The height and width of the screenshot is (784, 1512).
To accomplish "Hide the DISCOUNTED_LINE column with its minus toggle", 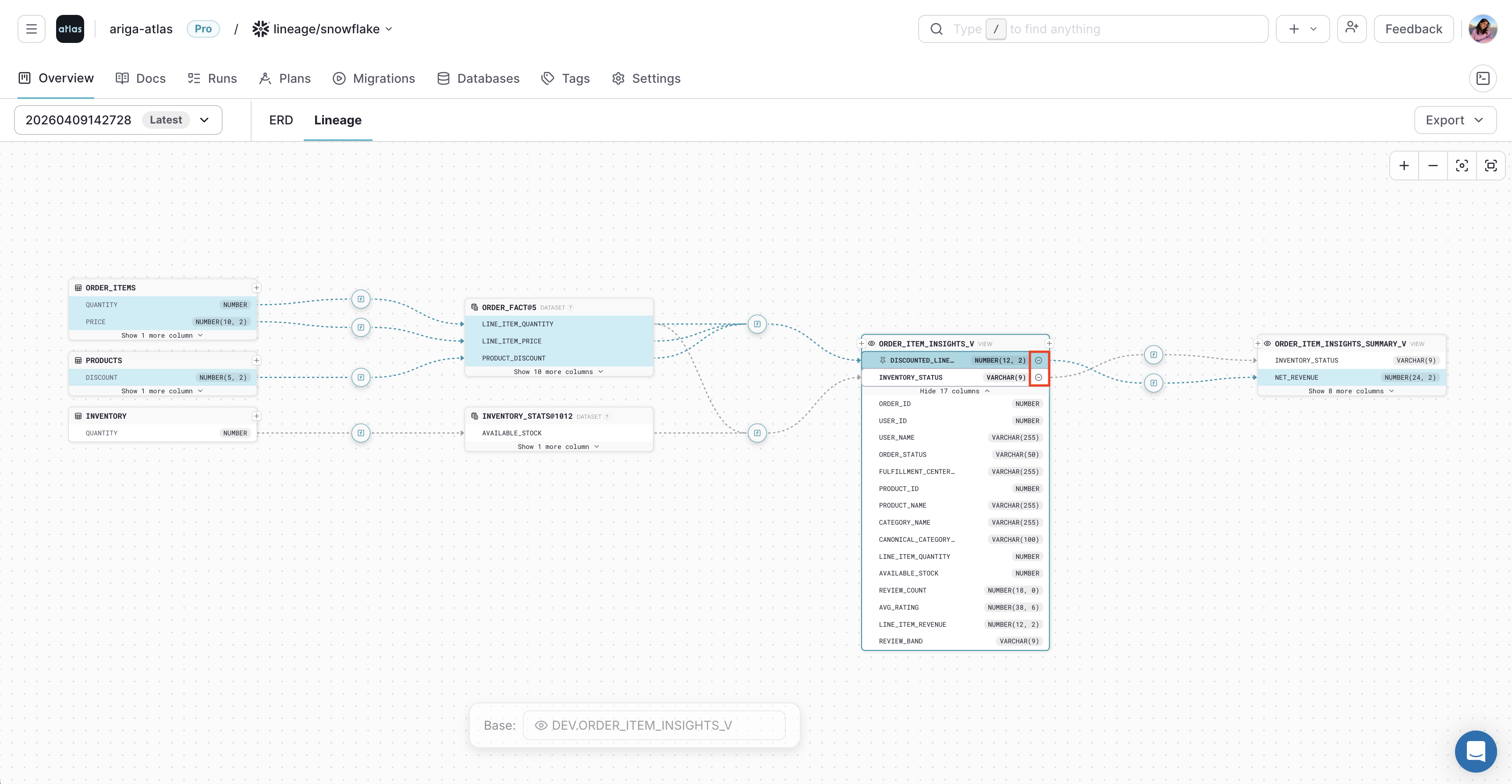I will point(1040,360).
